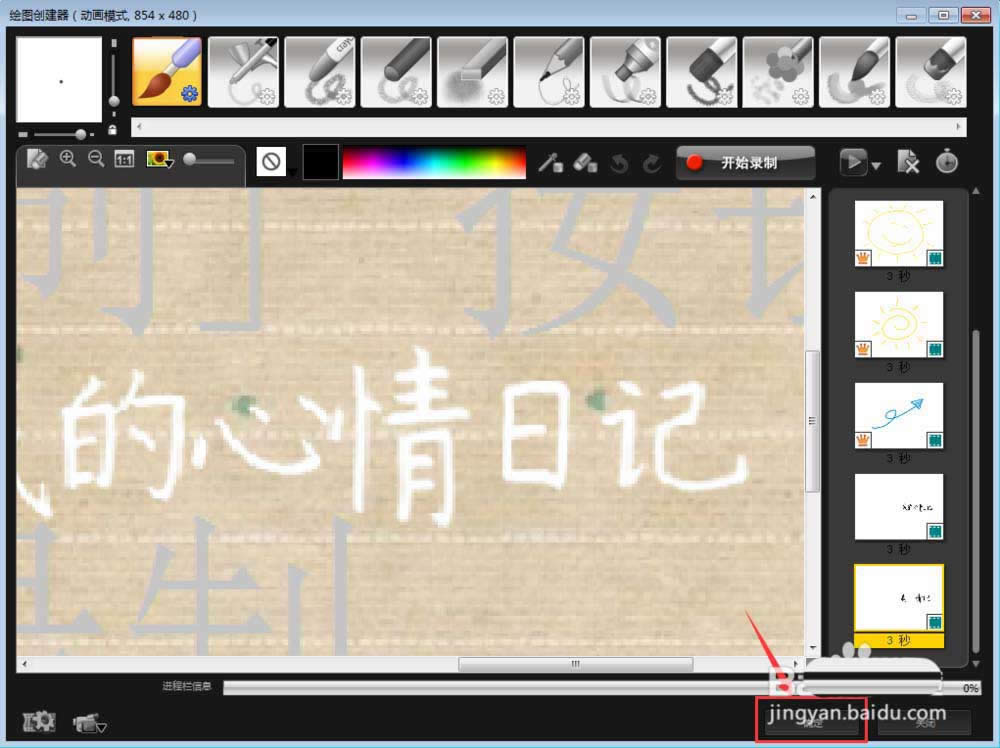The width and height of the screenshot is (1000, 748).
Task: Click 开始录制 to start recording
Action: (x=746, y=162)
